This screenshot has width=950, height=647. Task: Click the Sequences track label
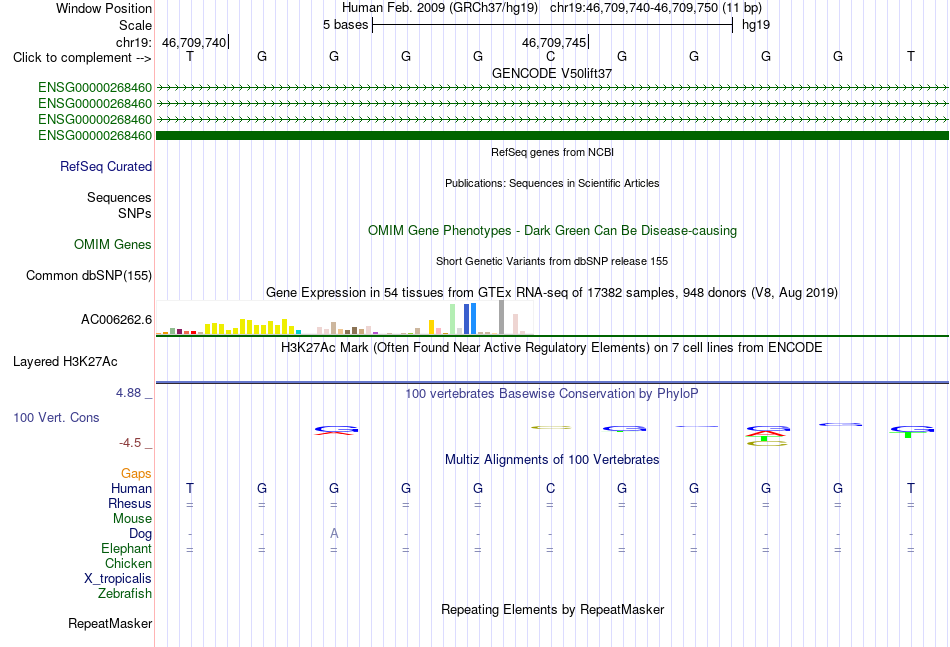click(x=119, y=197)
